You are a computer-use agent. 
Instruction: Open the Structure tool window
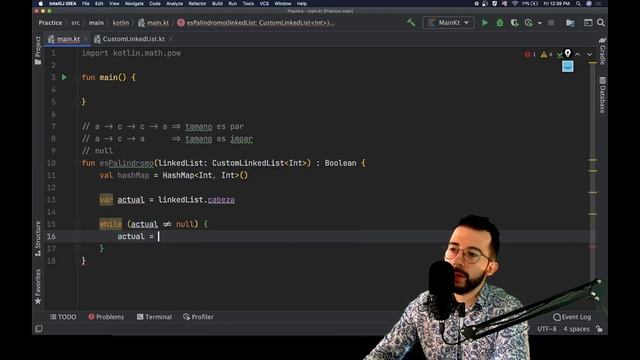pyautogui.click(x=38, y=239)
